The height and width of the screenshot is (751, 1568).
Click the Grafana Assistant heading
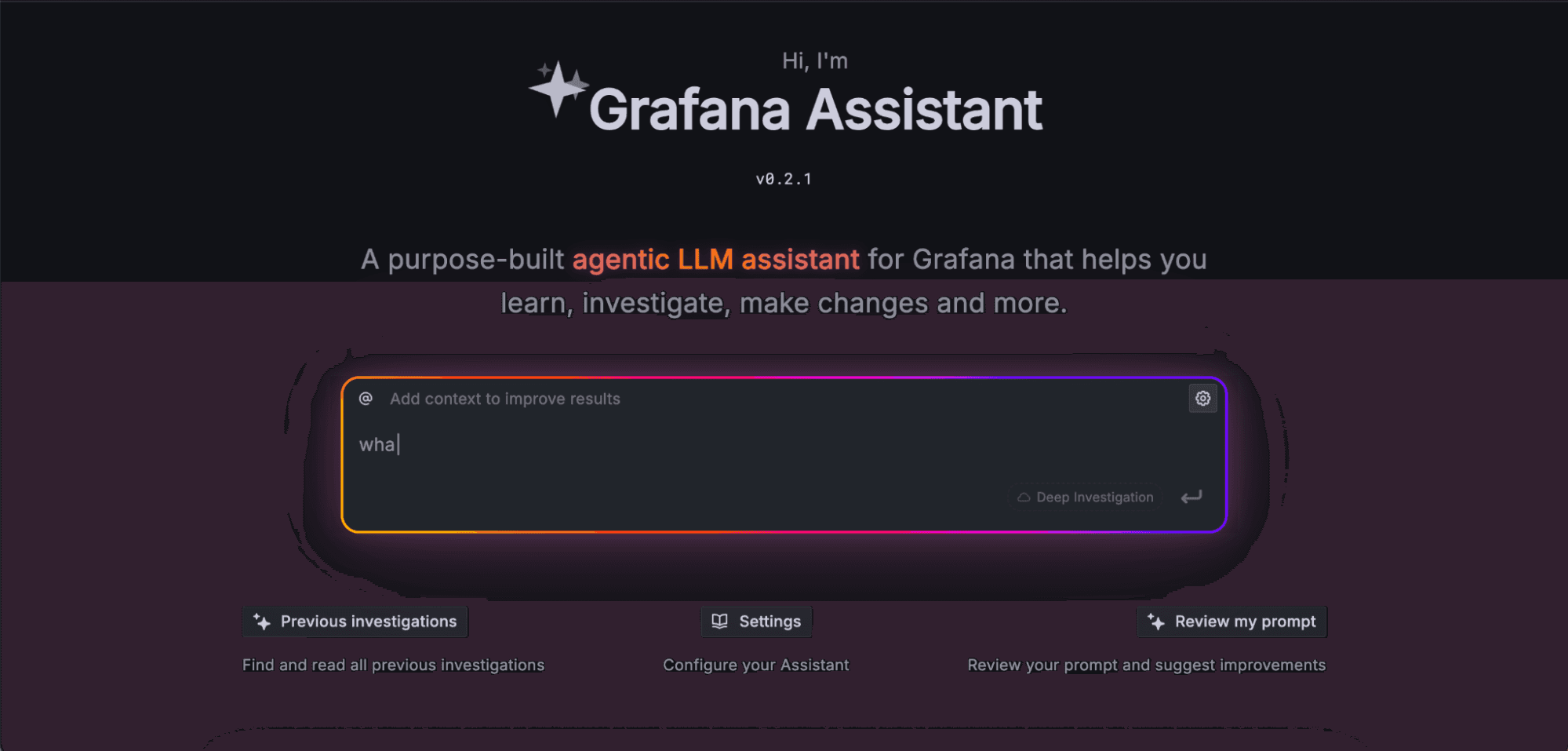817,109
